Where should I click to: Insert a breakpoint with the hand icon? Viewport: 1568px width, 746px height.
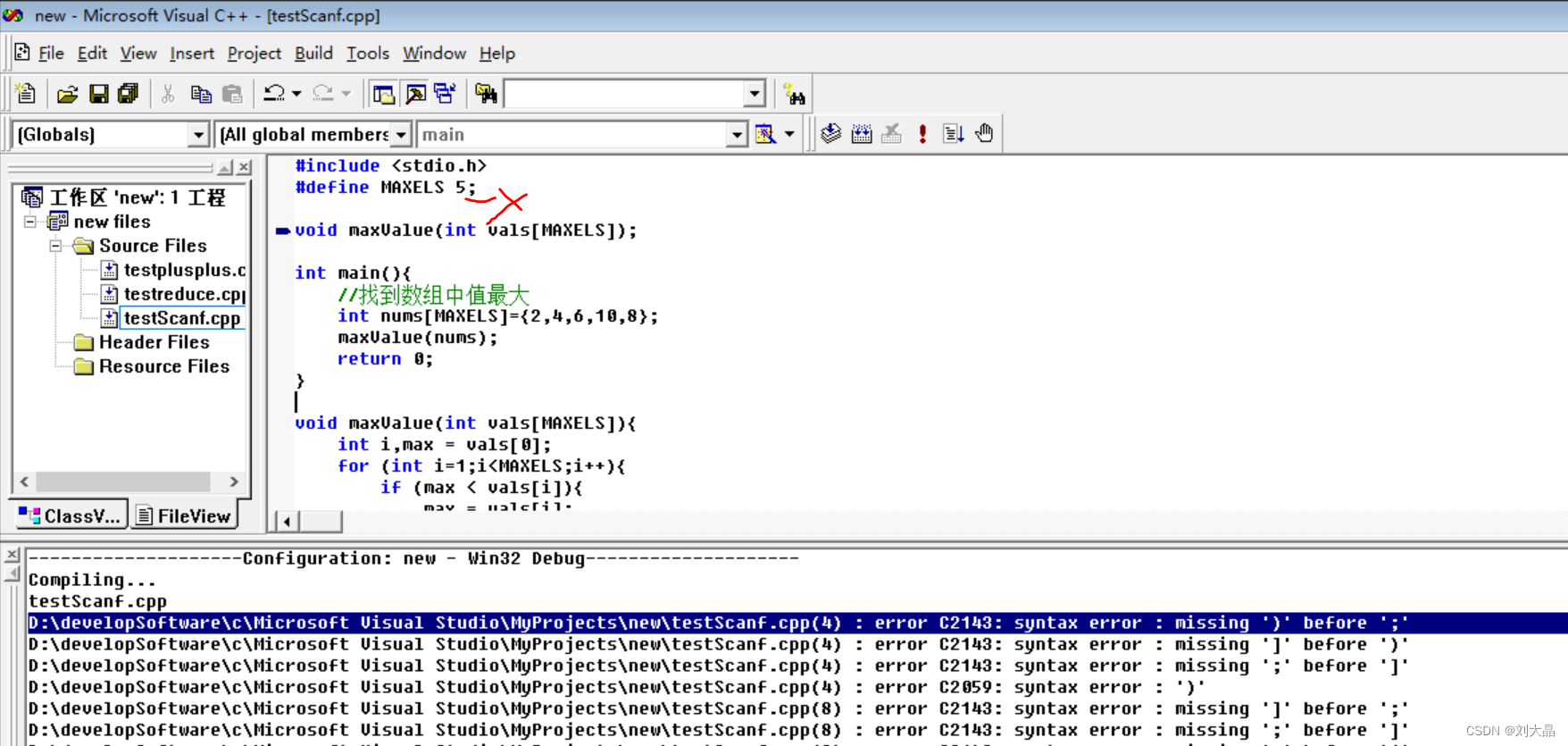pyautogui.click(x=984, y=134)
